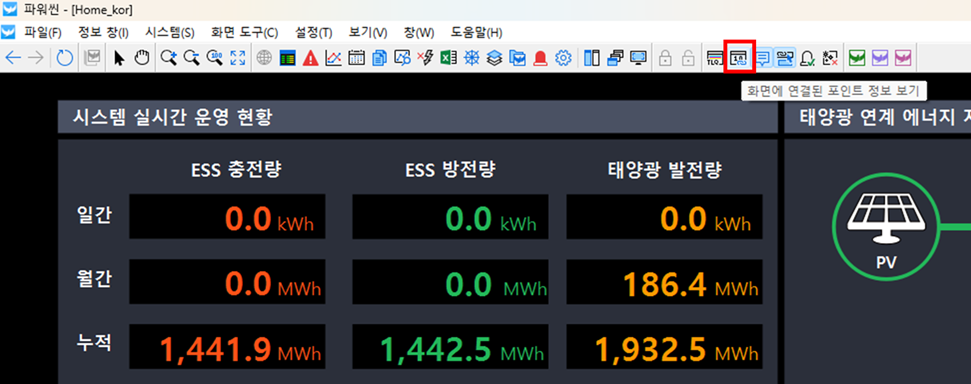Click the purple W logo toolbar icon

click(x=880, y=58)
